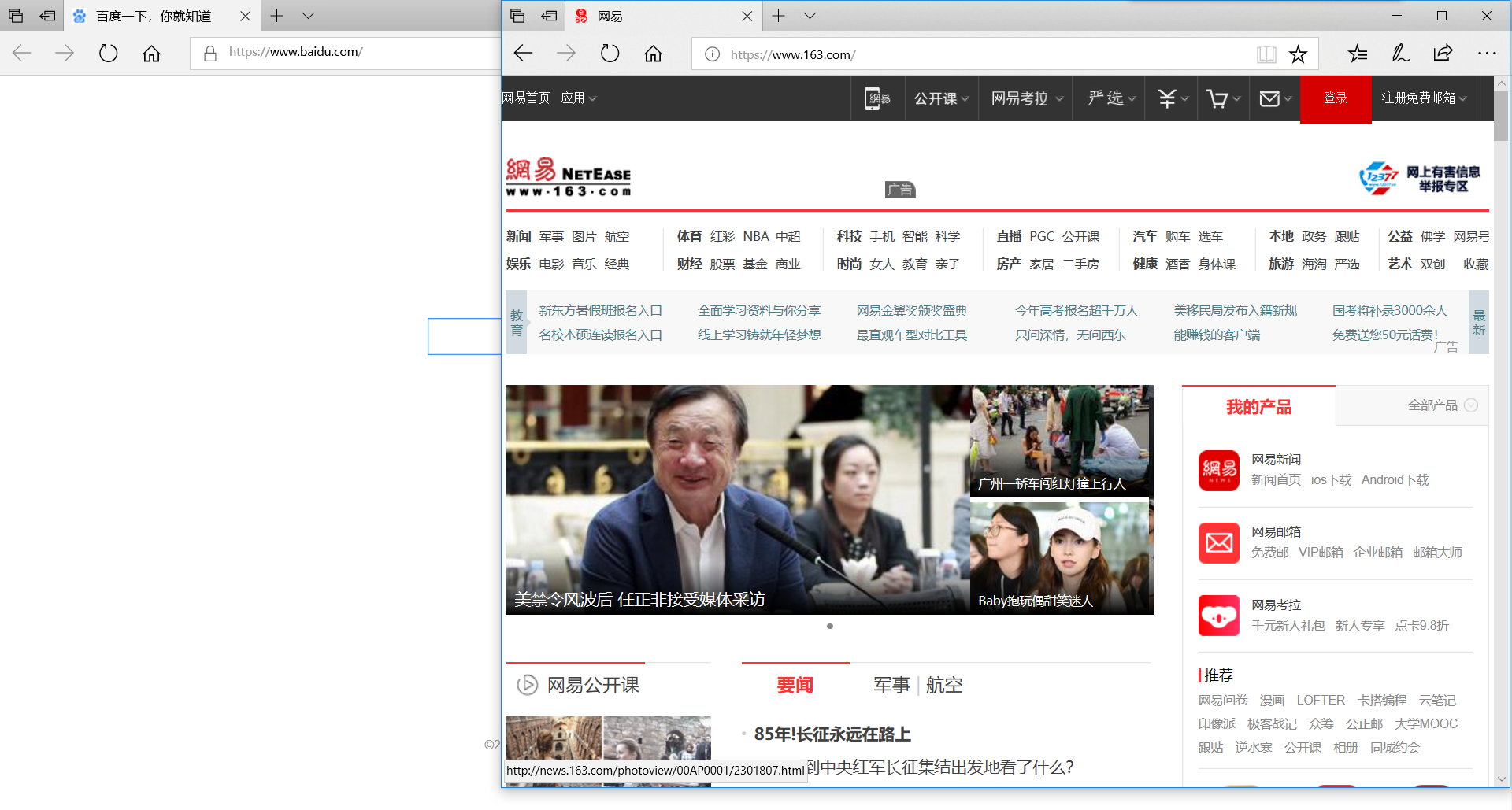Image resolution: width=1512 pixels, height=810 pixels.
Task: Open thumbnail Baby抱玩偶甜笑迷人
Action: coord(1062,557)
